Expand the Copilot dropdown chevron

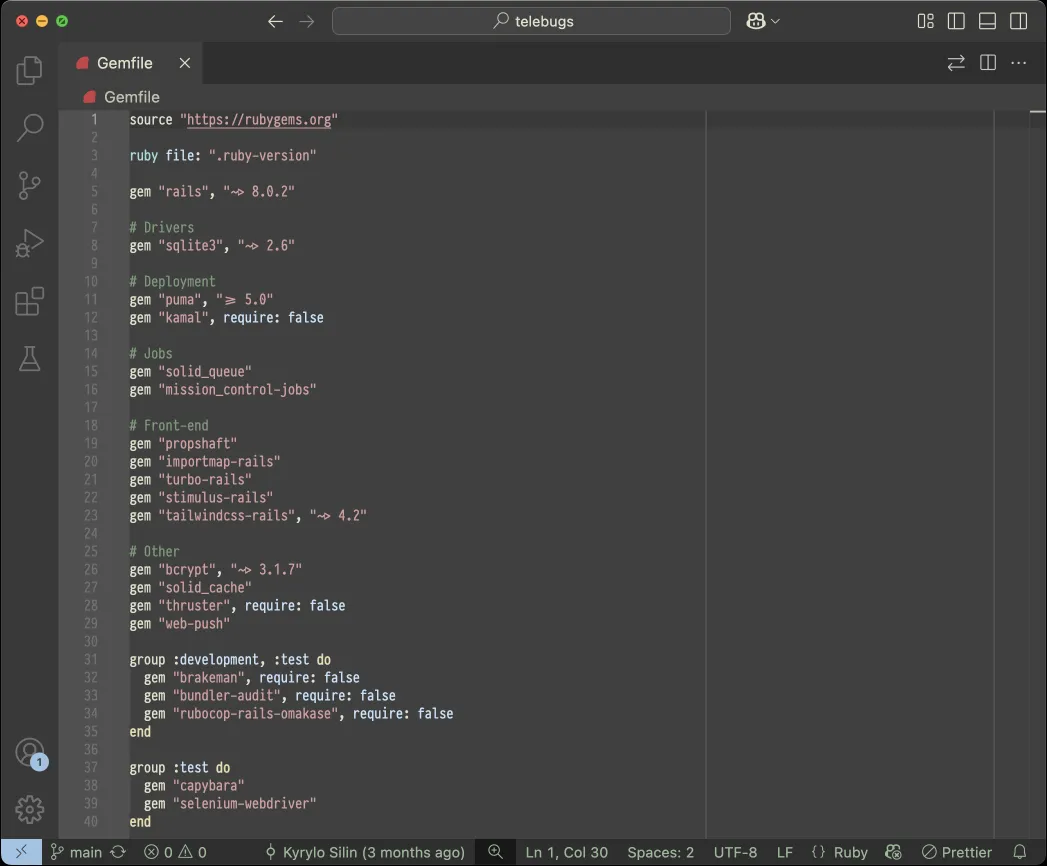(775, 21)
